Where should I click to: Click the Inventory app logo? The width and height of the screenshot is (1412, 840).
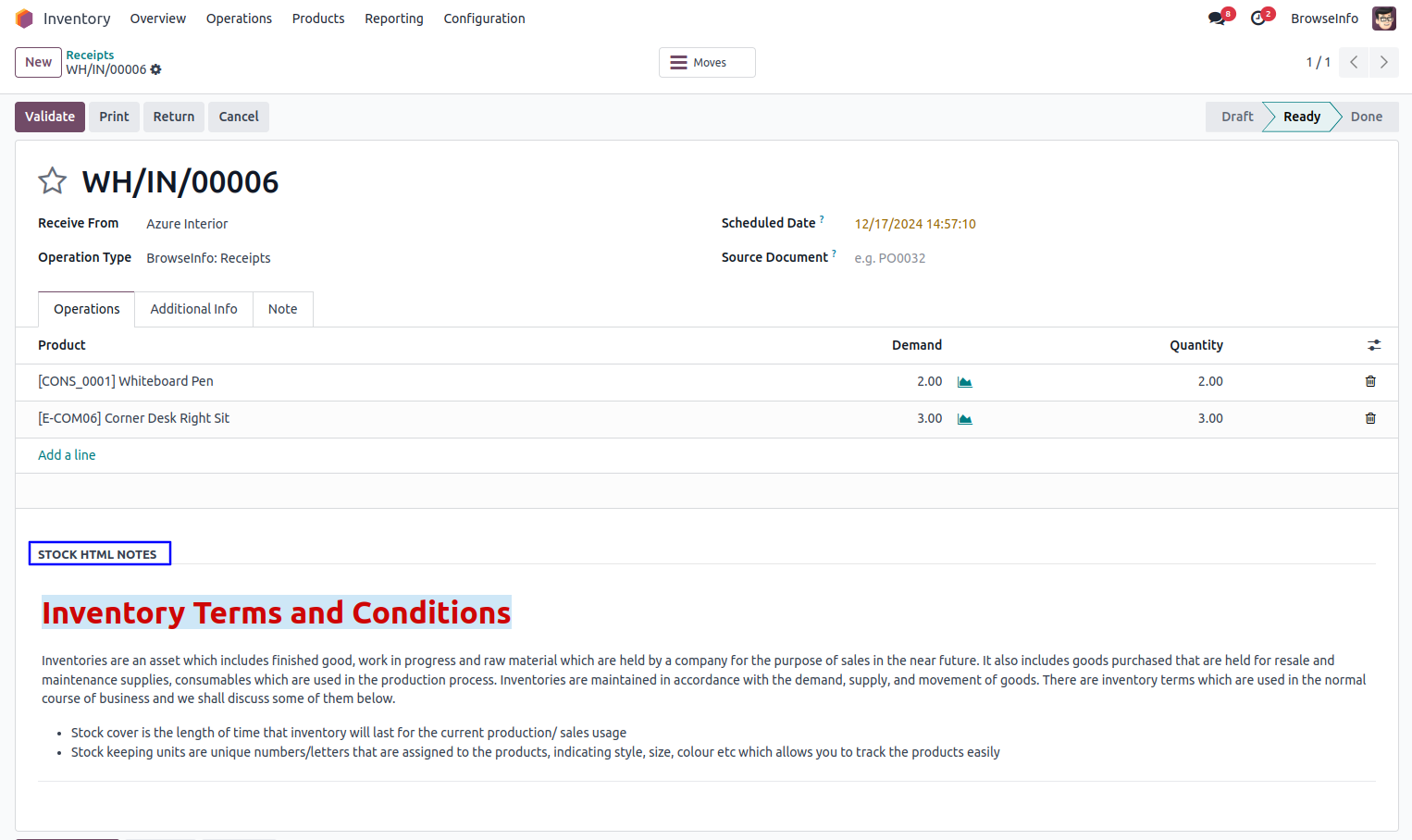(x=25, y=19)
